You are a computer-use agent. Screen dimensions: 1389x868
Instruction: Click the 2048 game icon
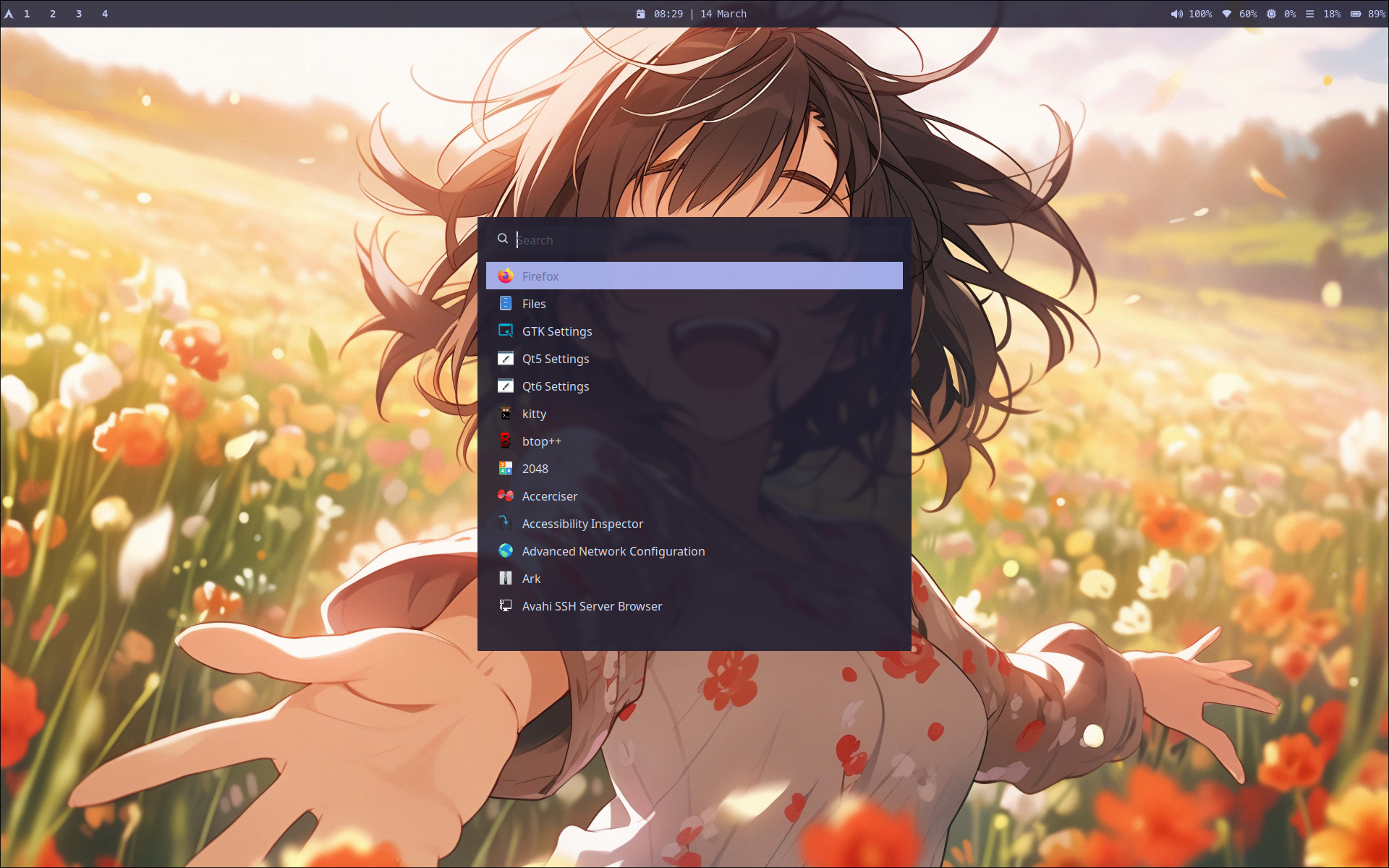(506, 468)
